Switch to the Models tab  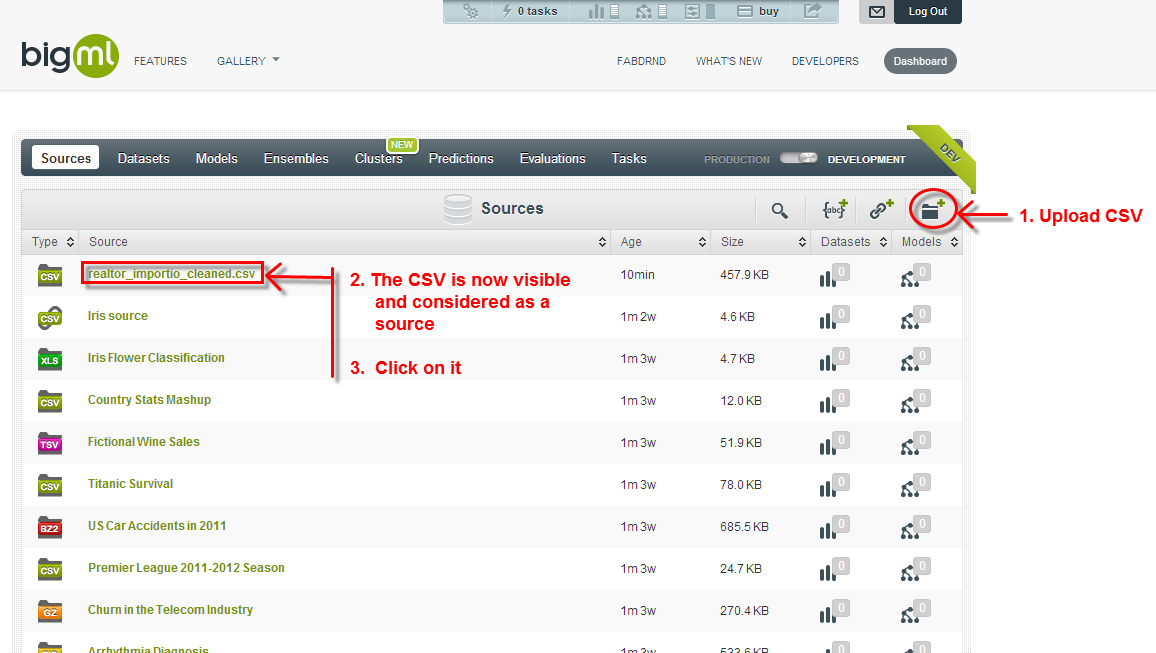coord(217,158)
